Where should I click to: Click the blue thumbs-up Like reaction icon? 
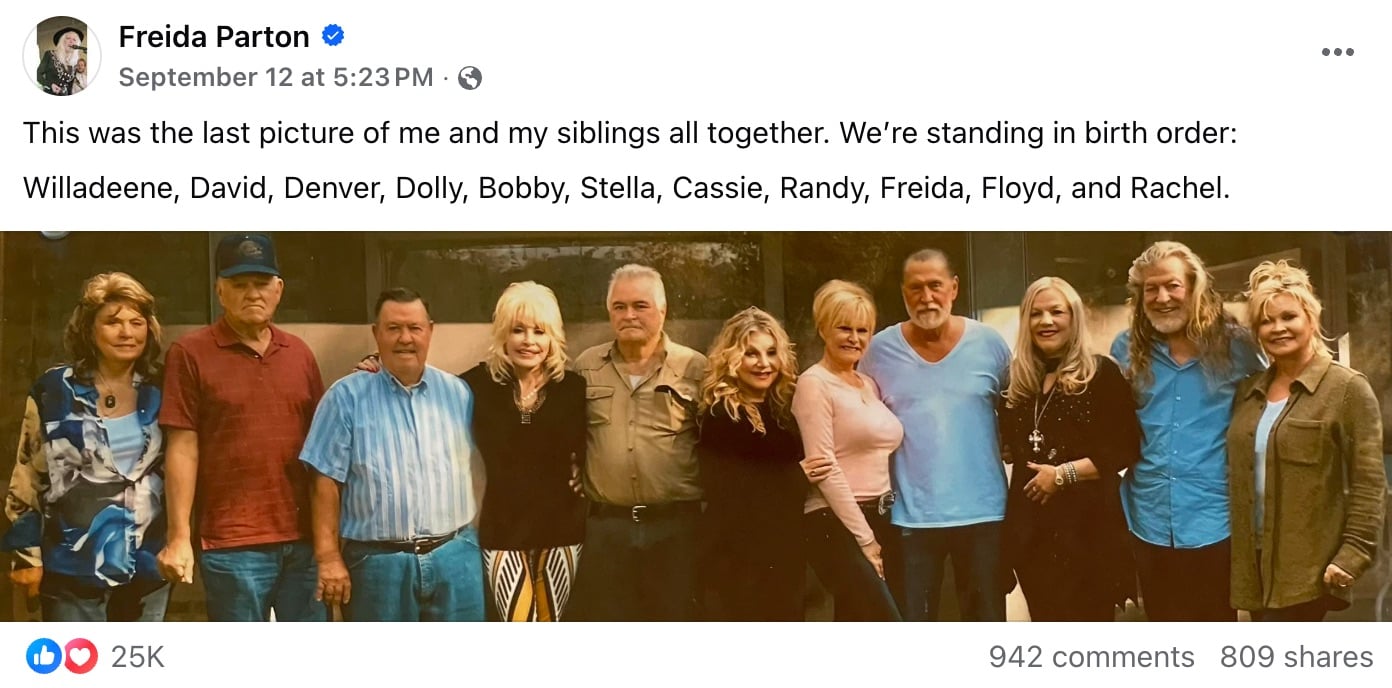pyautogui.click(x=43, y=656)
